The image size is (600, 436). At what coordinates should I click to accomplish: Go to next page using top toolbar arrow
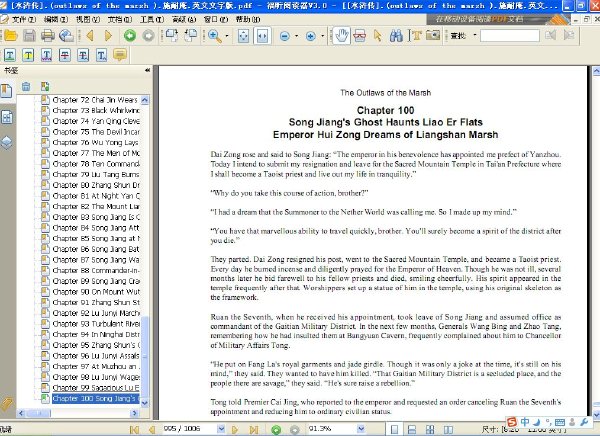click(x=108, y=36)
